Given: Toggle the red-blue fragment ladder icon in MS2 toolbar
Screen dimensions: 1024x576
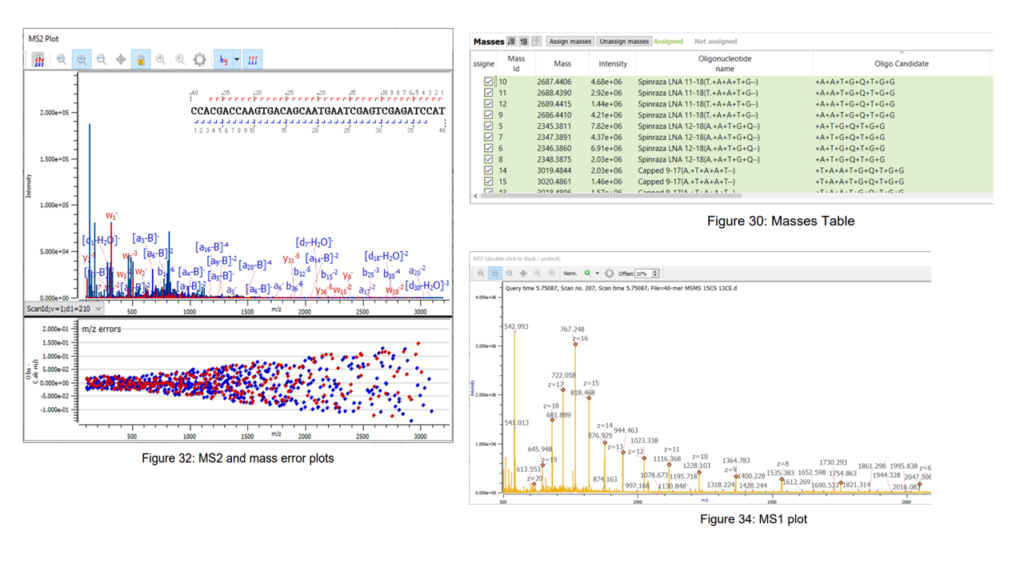Looking at the screenshot, I should [253, 60].
